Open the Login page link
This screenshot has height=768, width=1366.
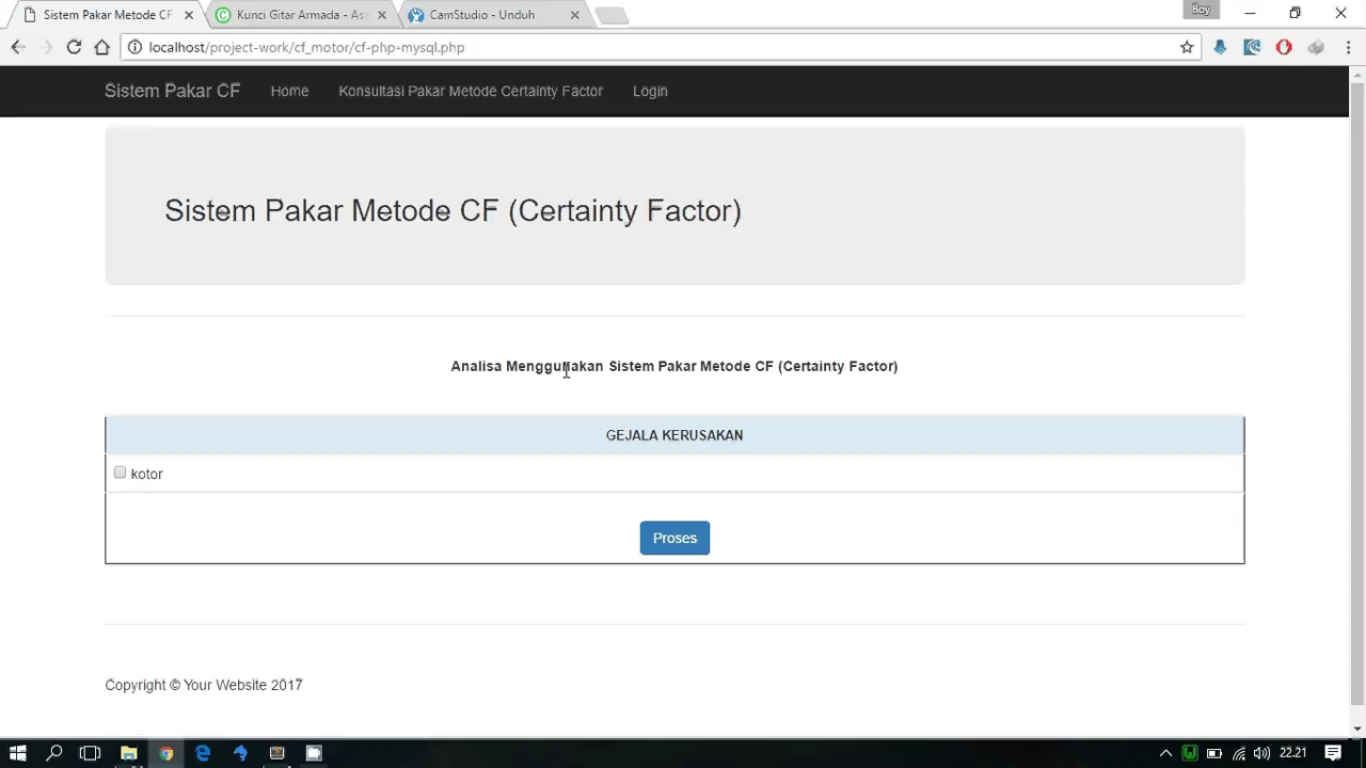650,91
